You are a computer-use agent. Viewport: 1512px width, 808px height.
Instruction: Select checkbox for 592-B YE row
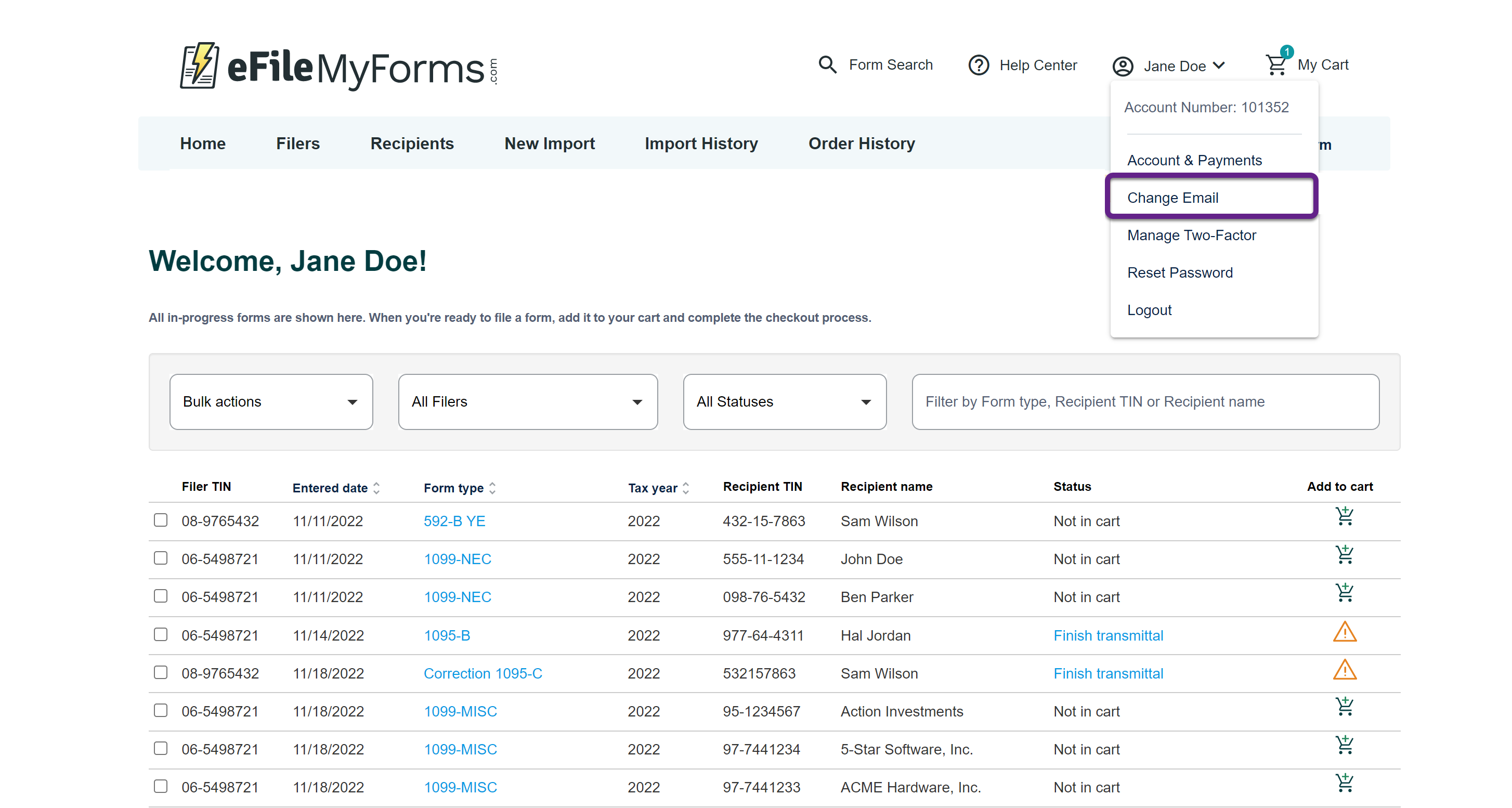[x=160, y=520]
